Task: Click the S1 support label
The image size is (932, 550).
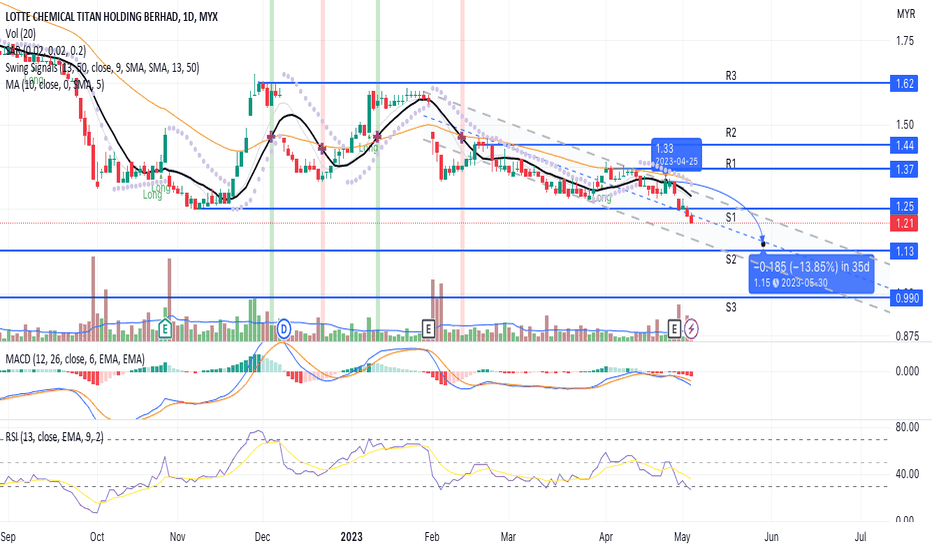Action: coord(731,217)
